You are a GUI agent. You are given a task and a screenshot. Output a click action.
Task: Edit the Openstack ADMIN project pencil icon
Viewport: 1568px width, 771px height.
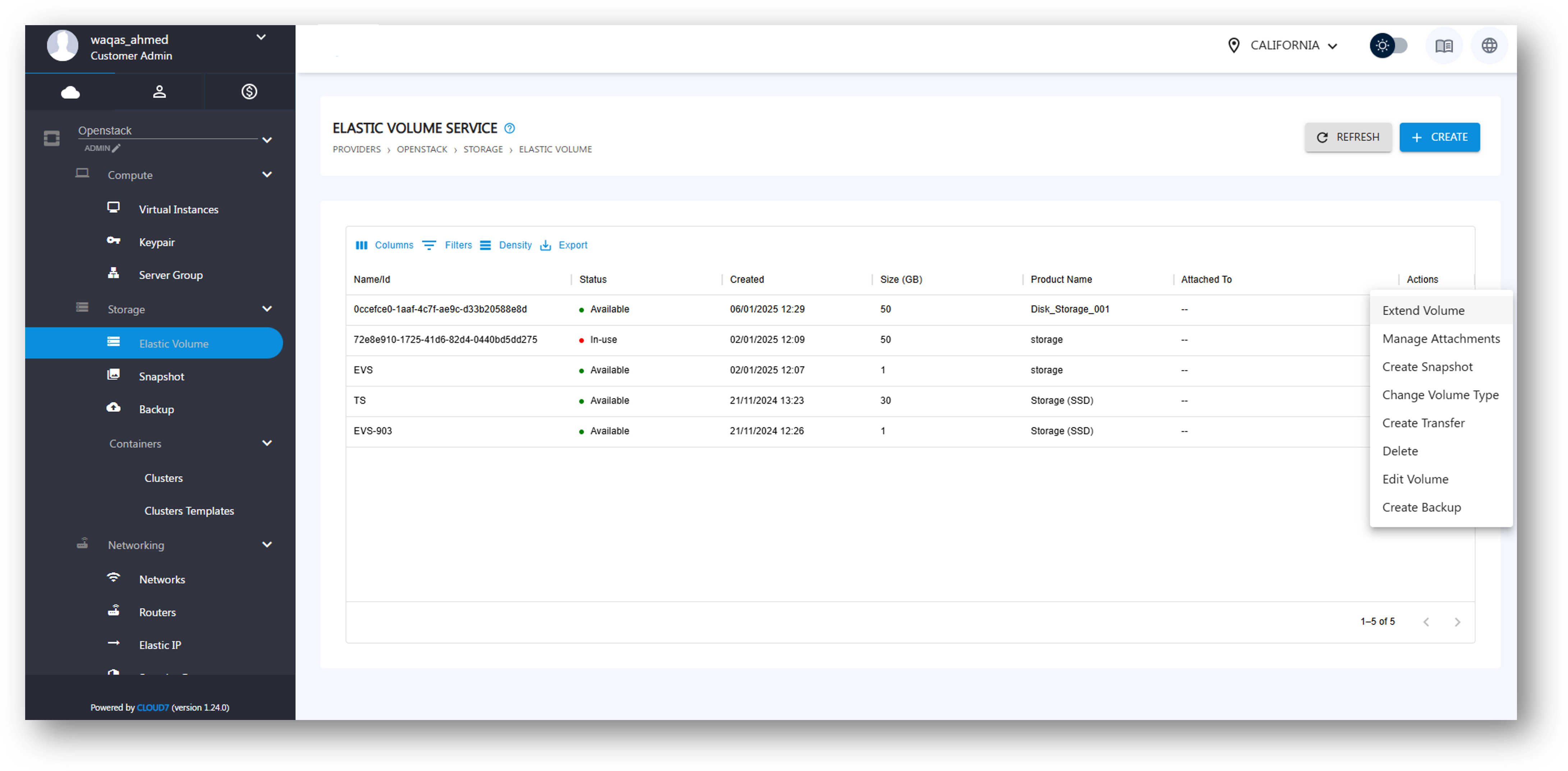coord(116,148)
